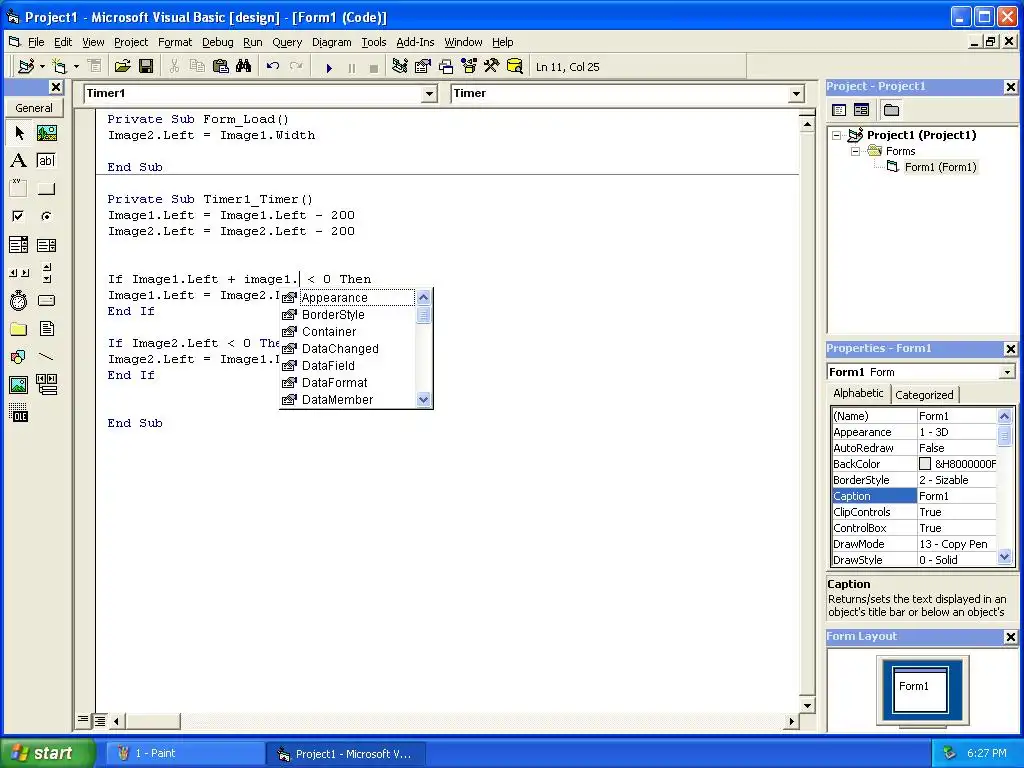Click the Open Project toolbar icon
The height and width of the screenshot is (768, 1024).
coord(122,67)
